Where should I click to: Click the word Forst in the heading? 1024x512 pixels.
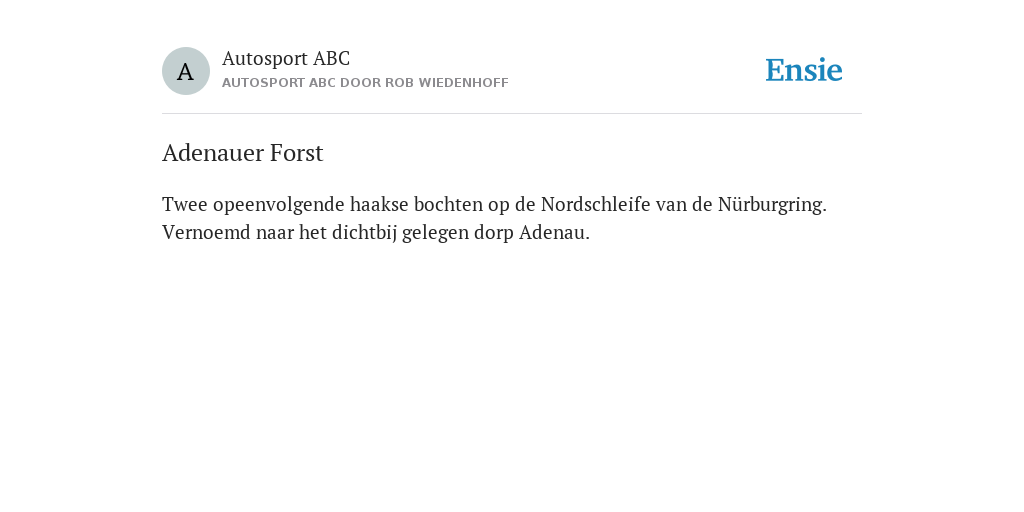point(296,153)
